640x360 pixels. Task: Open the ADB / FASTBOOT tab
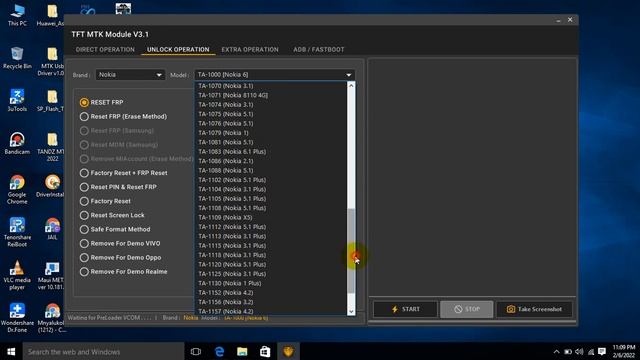pos(318,49)
